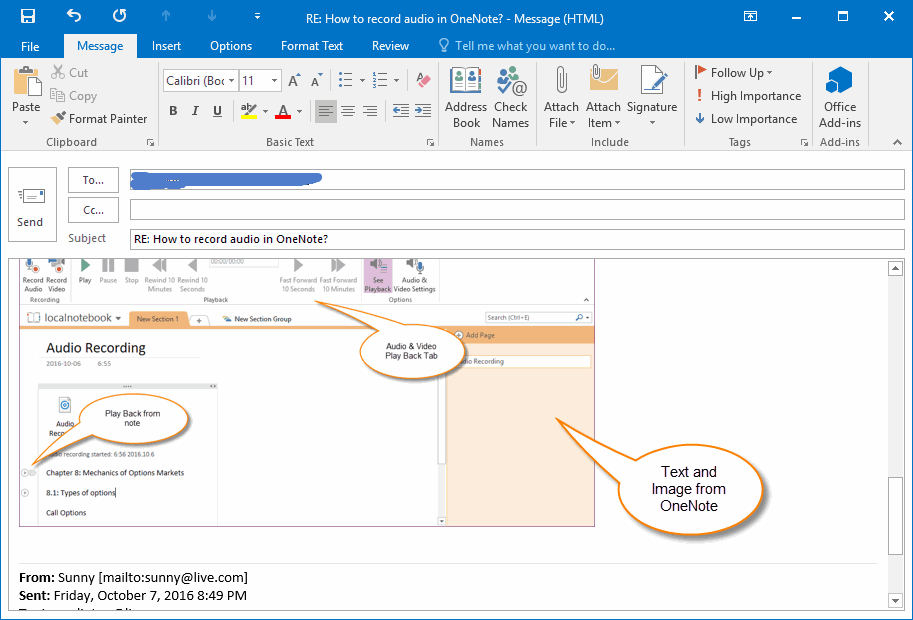The height and width of the screenshot is (620, 913).
Task: Copy the selected text
Action: coord(74,95)
